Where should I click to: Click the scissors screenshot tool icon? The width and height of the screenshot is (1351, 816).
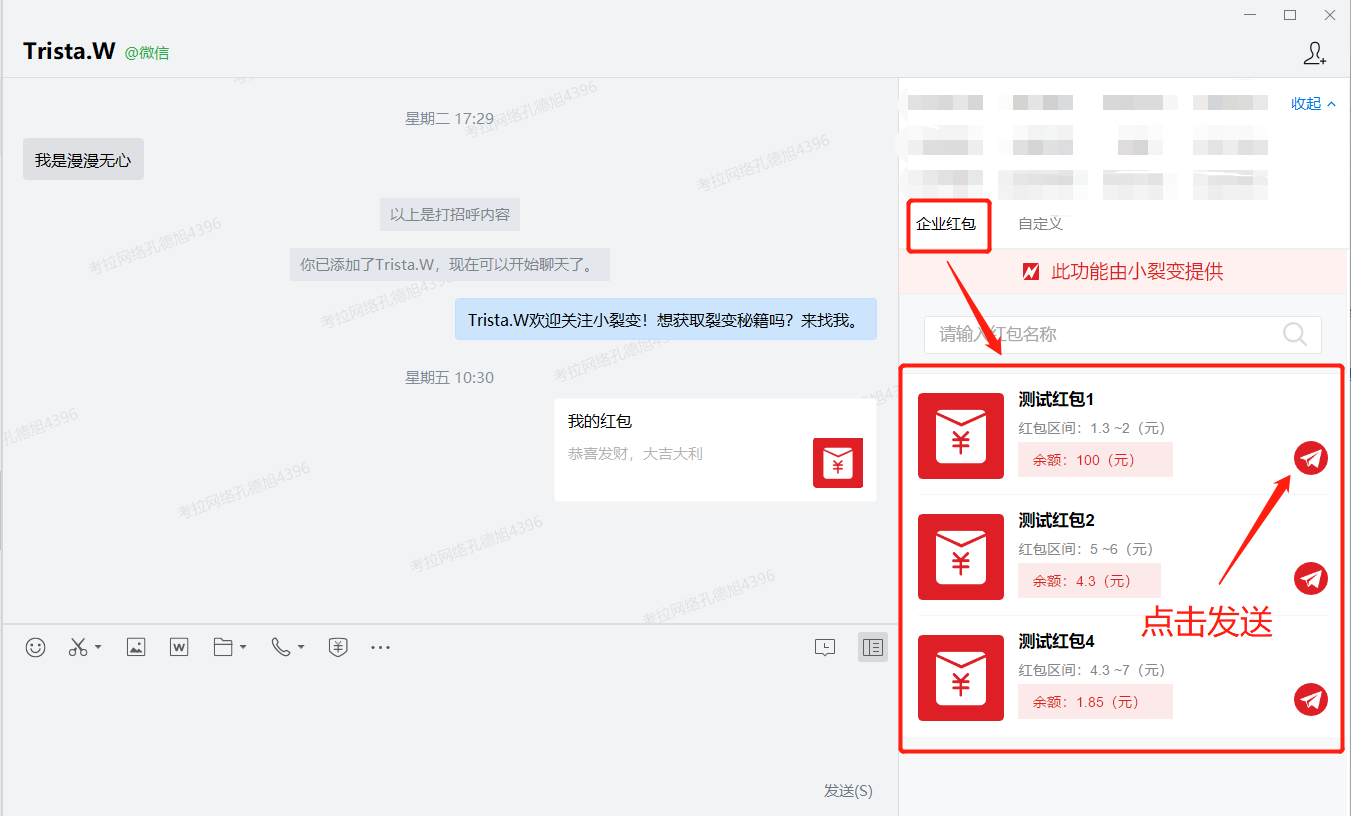tap(78, 647)
